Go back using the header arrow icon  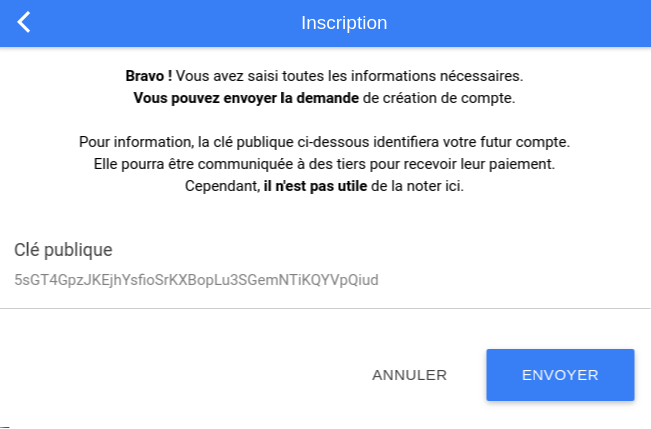pos(24,22)
